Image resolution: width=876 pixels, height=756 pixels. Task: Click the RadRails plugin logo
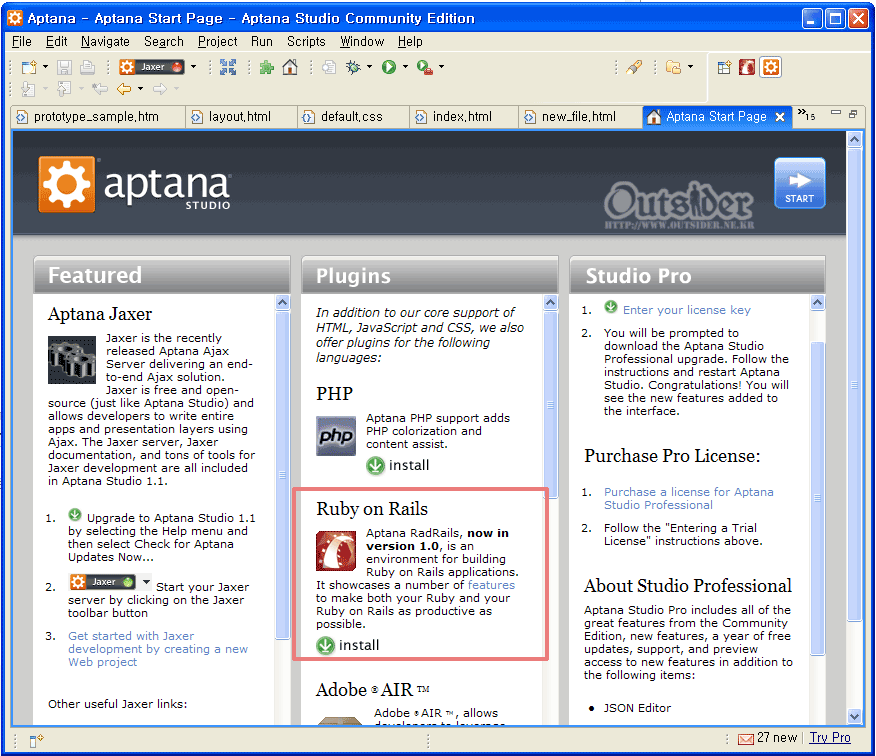[x=336, y=551]
